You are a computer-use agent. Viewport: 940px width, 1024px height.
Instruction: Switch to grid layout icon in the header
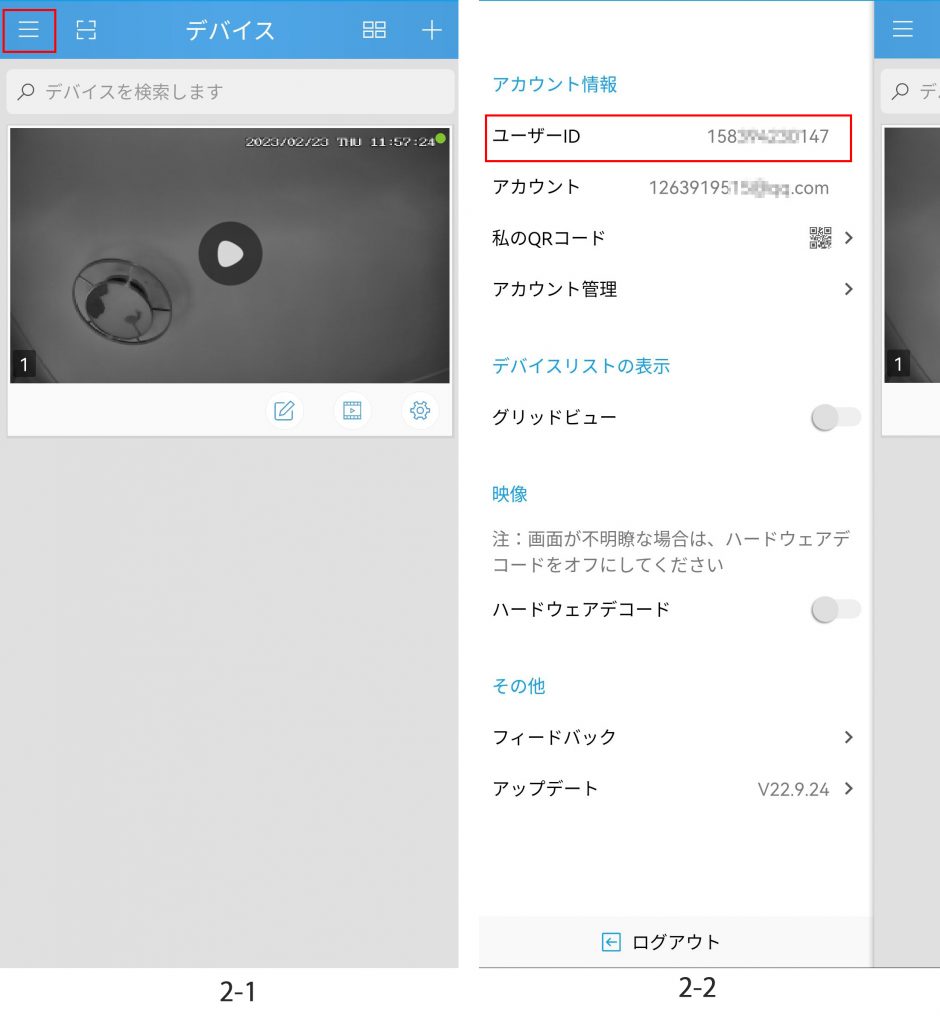click(374, 30)
